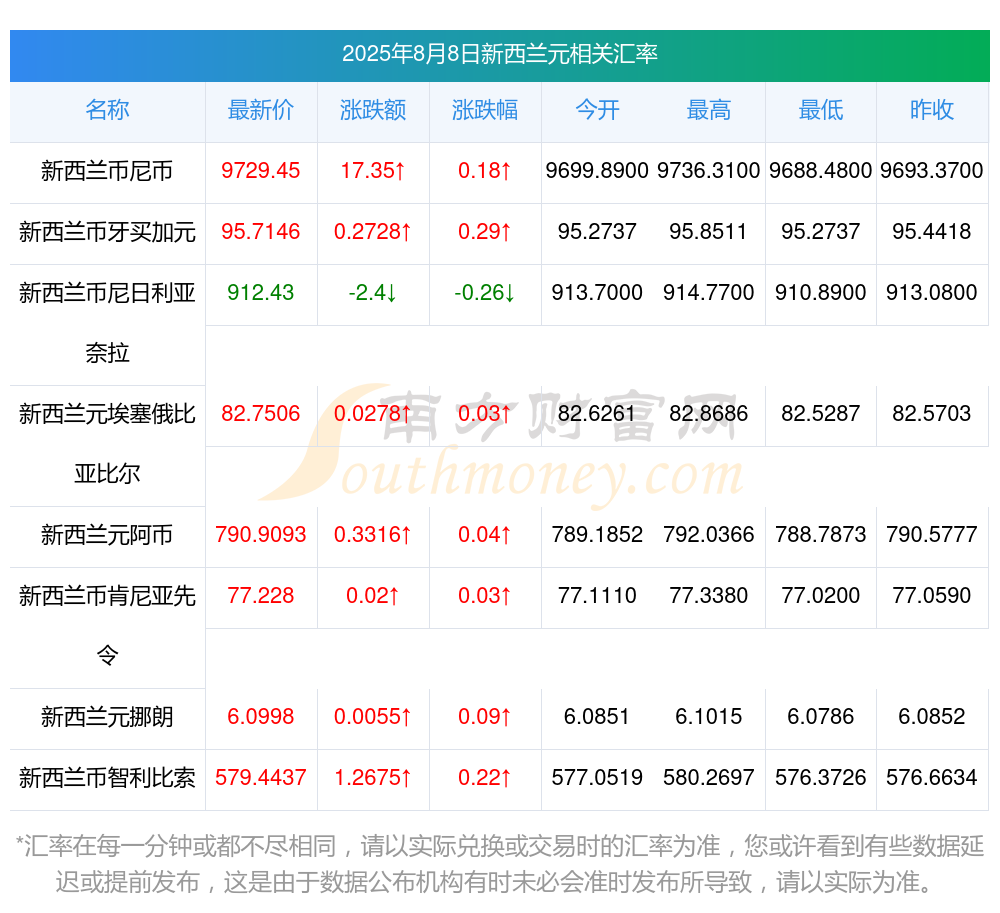1000x913 pixels.
Task: Click change amount 17.35↑
Action: click(373, 171)
